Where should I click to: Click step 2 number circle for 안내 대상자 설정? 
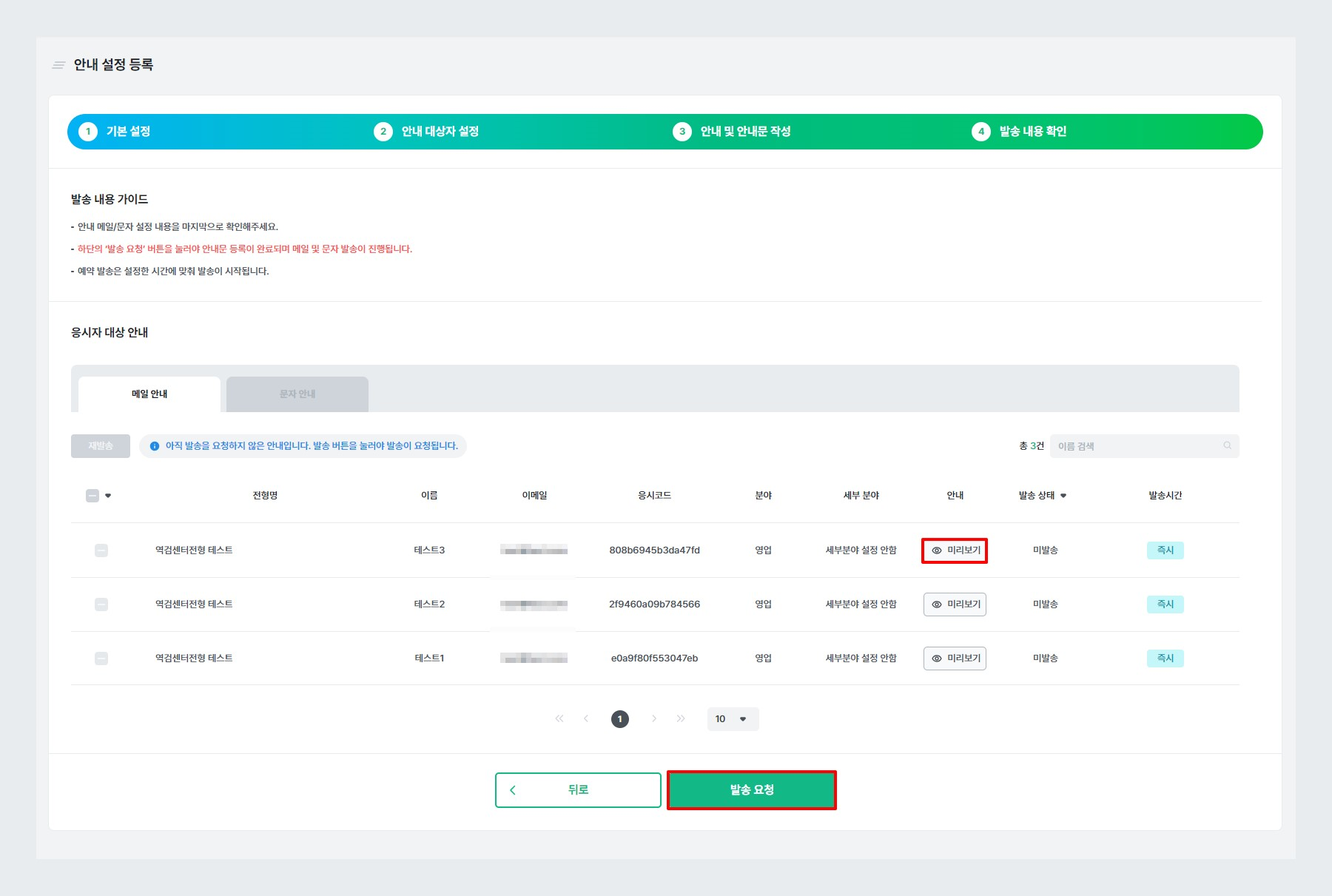pyautogui.click(x=383, y=132)
